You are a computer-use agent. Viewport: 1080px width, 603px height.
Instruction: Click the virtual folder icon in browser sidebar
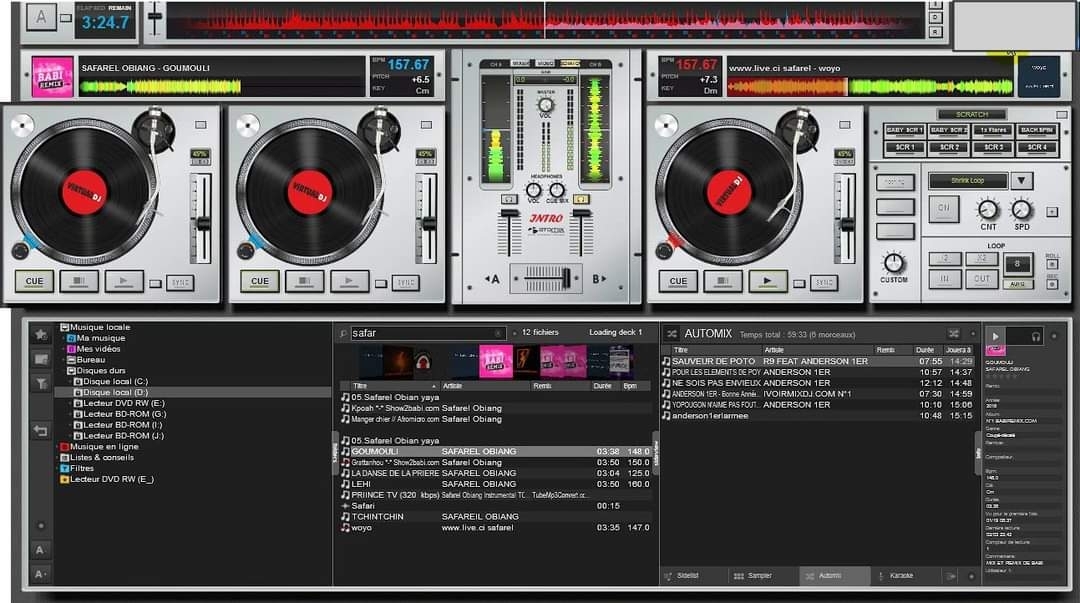(41, 359)
